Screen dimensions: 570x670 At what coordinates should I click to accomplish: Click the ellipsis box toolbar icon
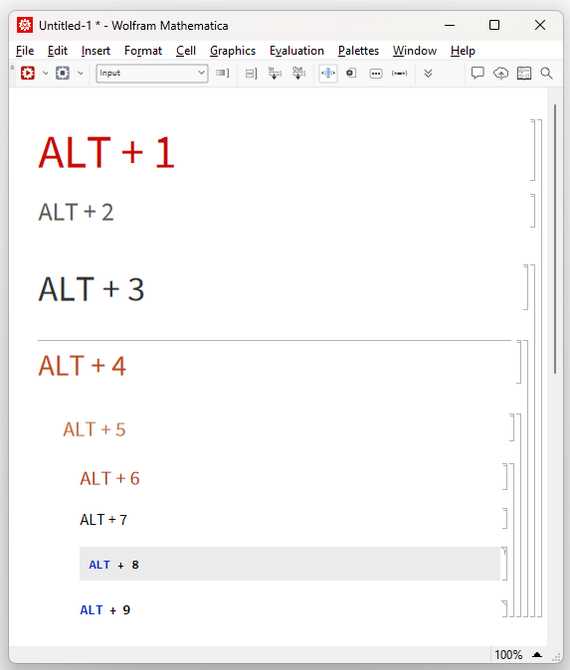point(376,73)
